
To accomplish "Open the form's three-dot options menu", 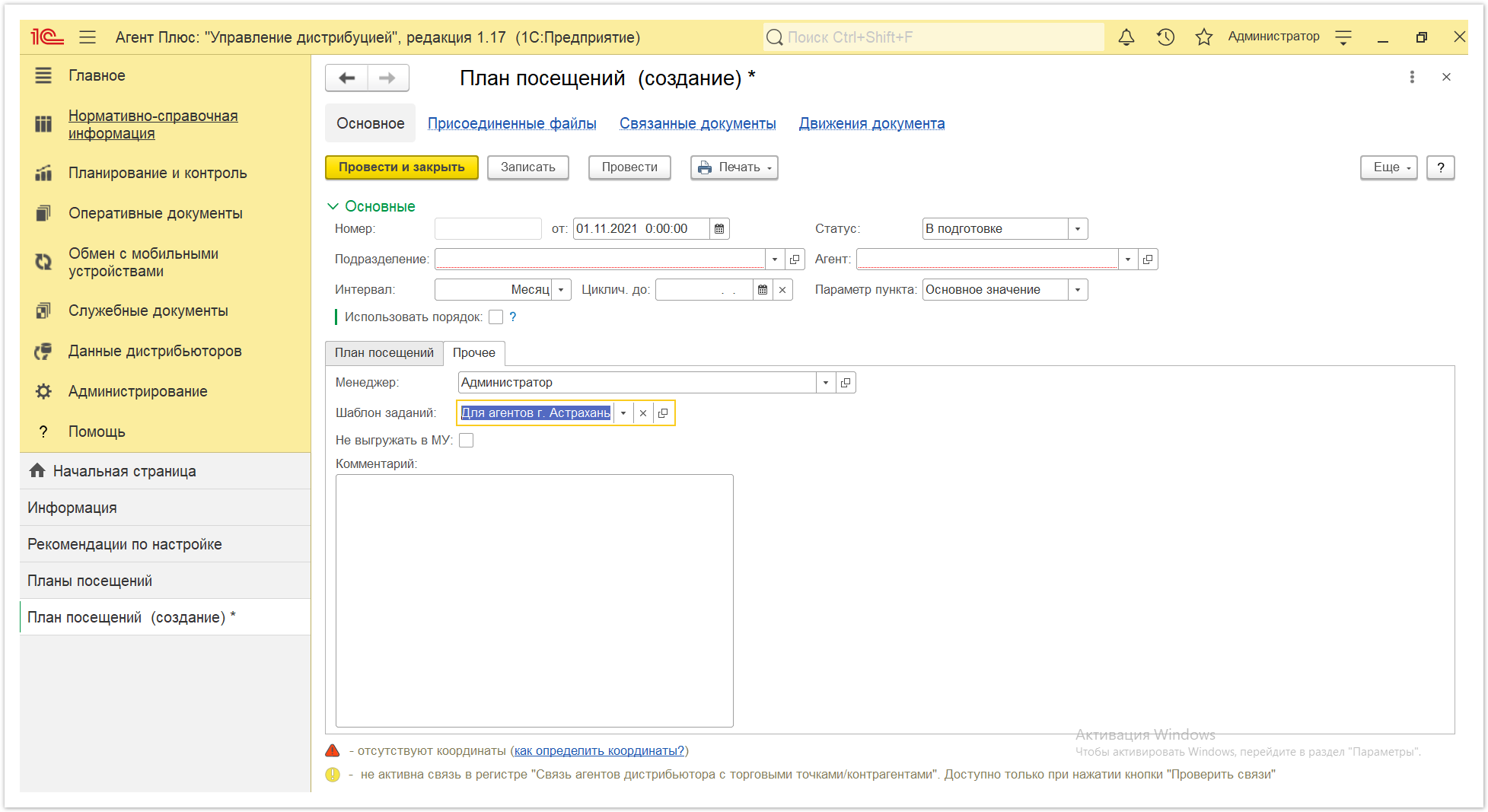I will click(1412, 77).
